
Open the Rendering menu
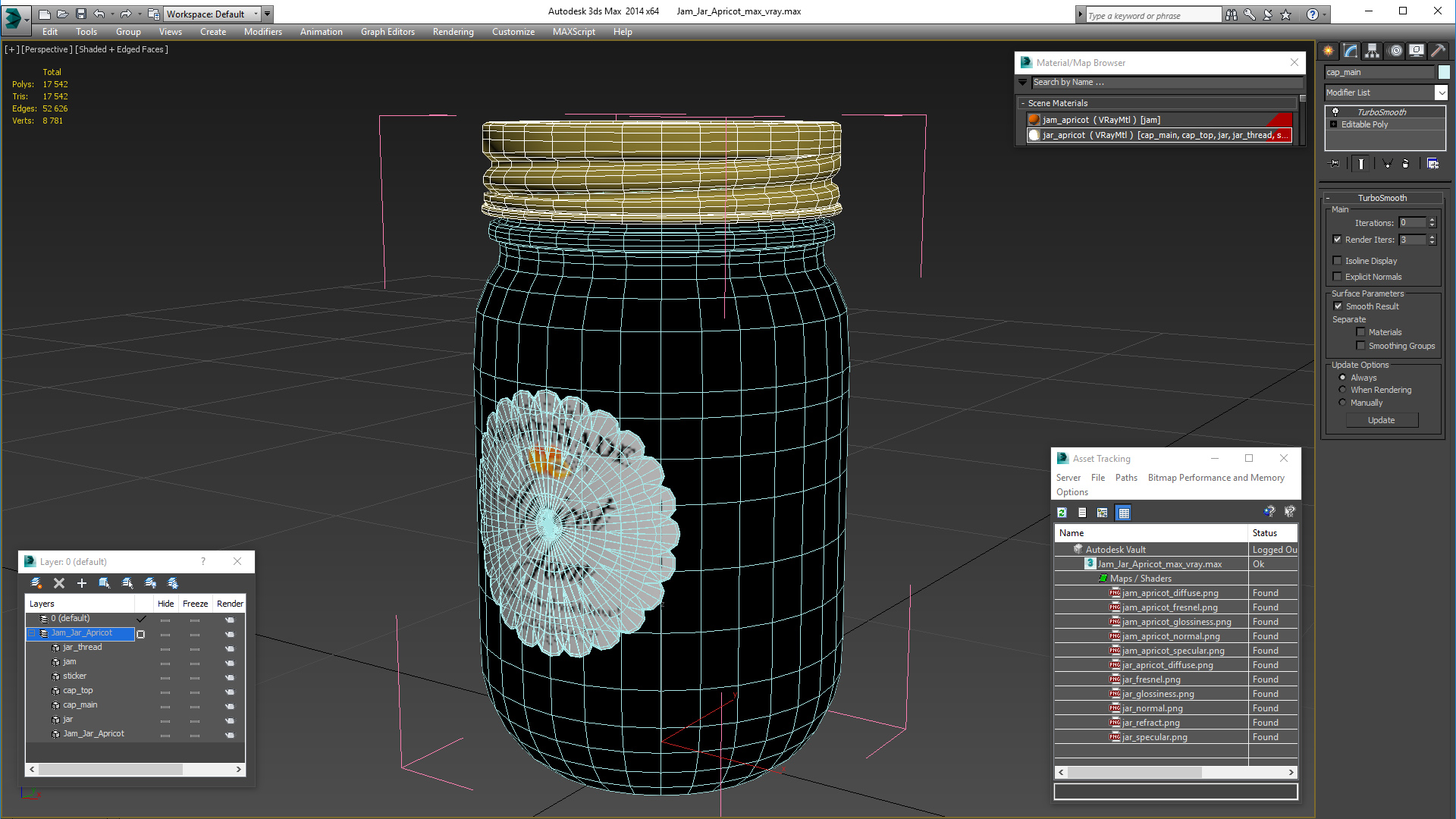tap(453, 32)
